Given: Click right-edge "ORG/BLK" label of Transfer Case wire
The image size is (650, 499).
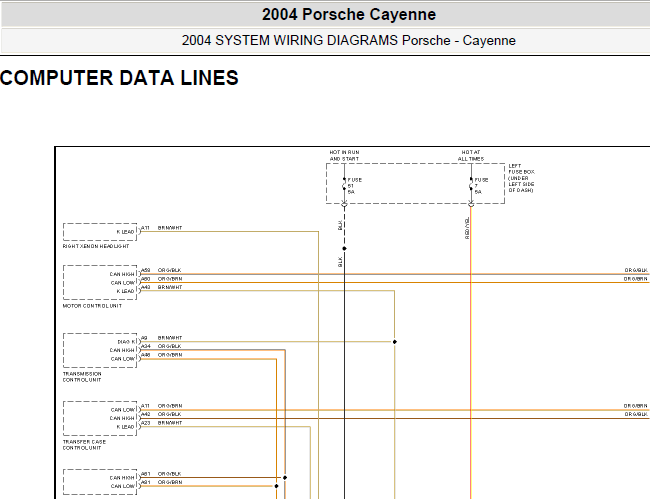Looking at the screenshot, I should (x=636, y=414).
